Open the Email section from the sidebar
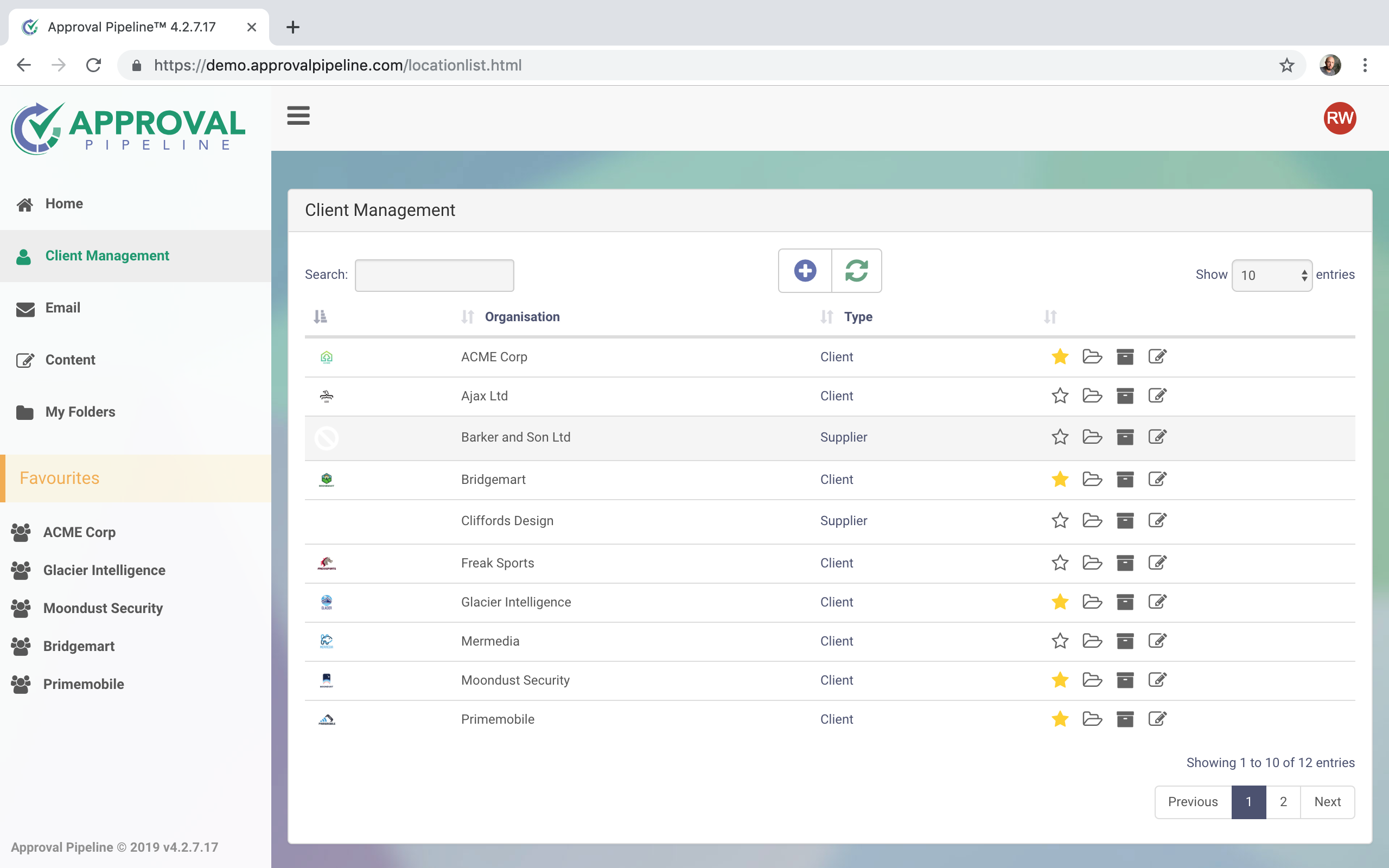The width and height of the screenshot is (1389, 868). click(x=63, y=308)
